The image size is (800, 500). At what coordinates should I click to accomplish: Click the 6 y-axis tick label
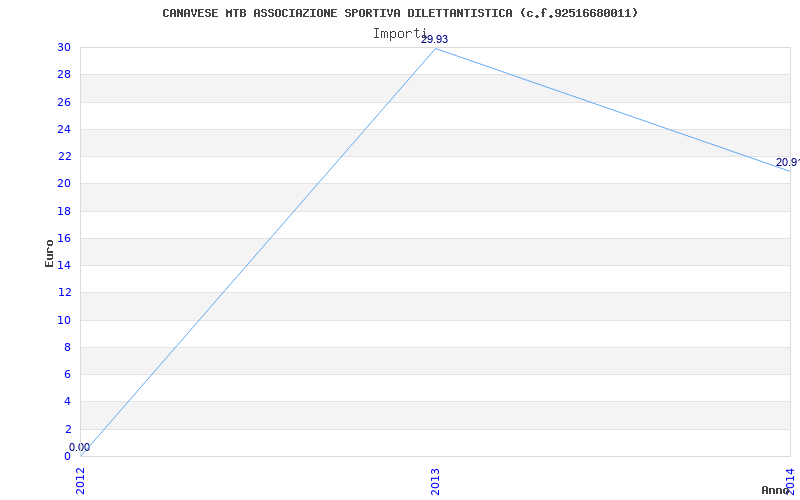pyautogui.click(x=67, y=374)
